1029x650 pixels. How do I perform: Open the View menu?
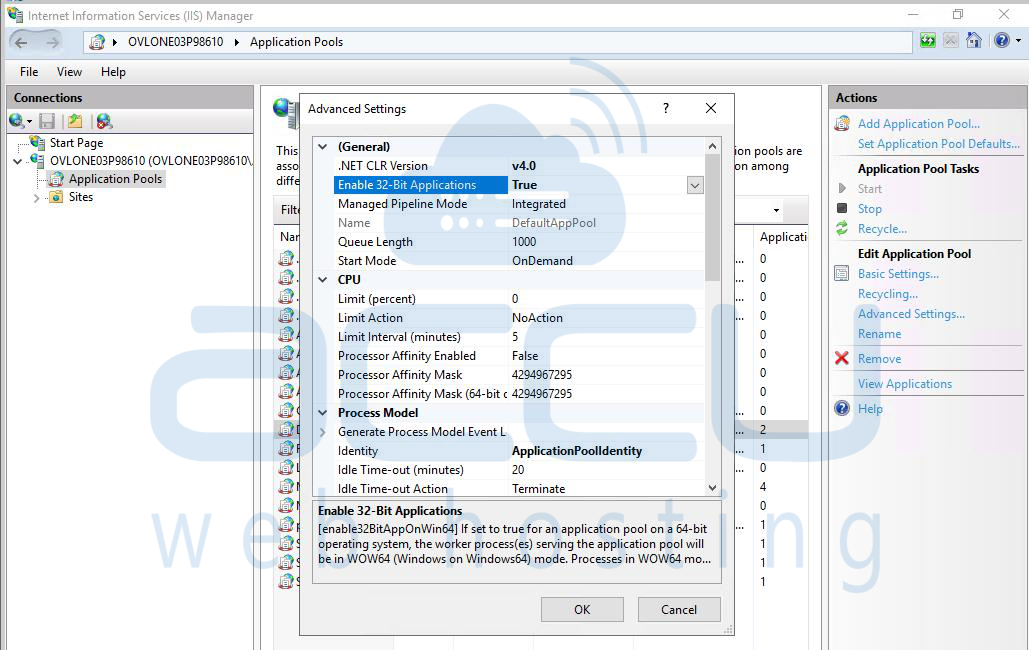(x=69, y=72)
